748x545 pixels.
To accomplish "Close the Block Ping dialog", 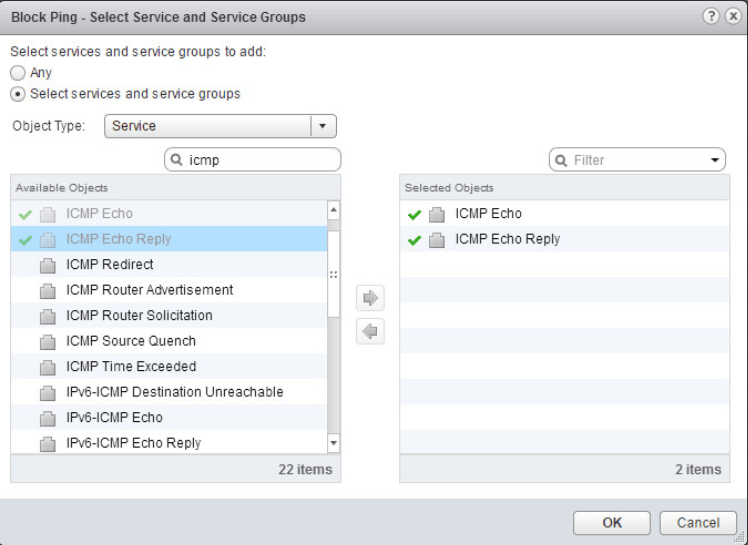I will coord(731,17).
